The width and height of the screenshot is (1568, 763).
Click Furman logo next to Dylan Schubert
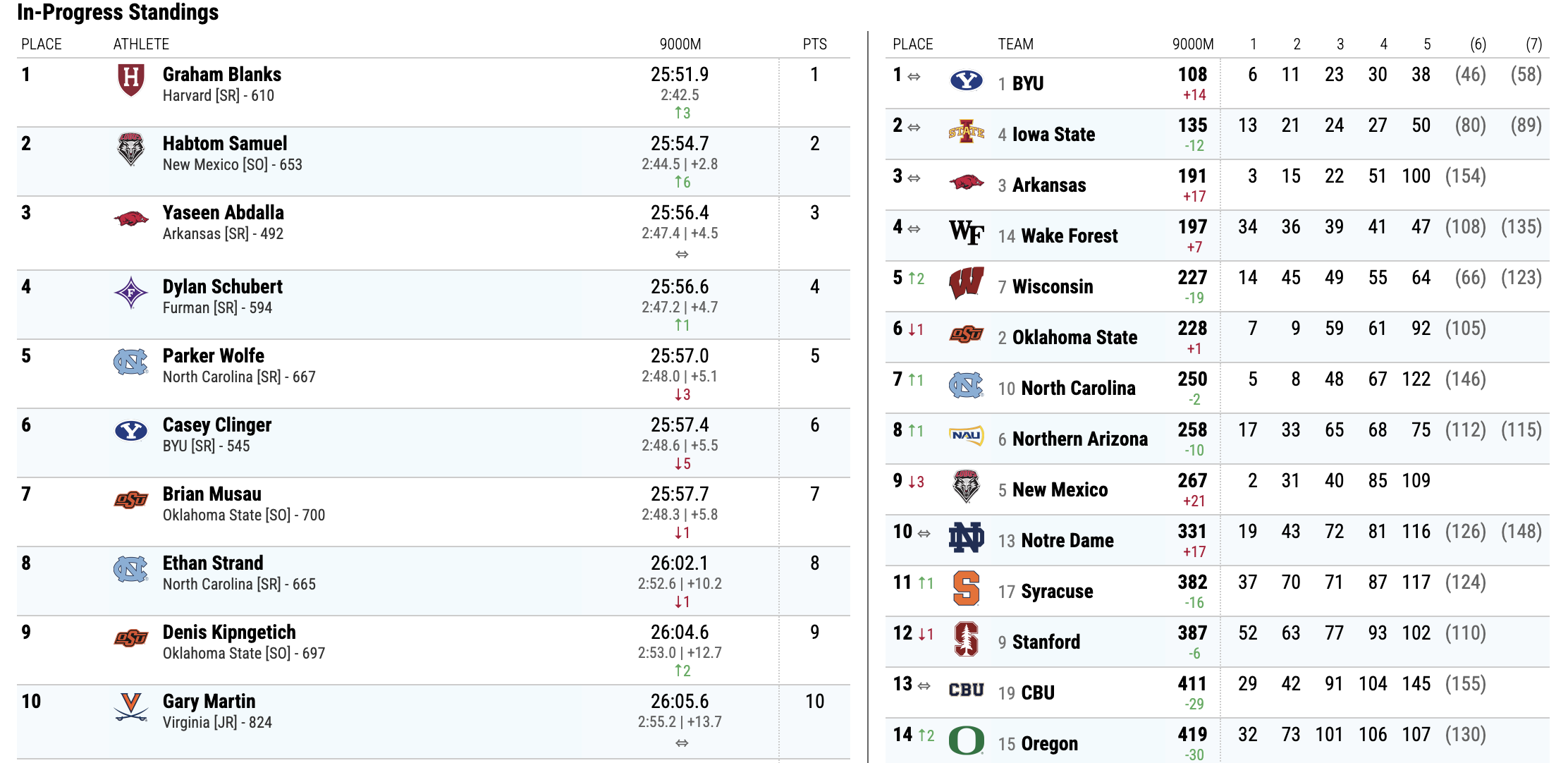(130, 293)
